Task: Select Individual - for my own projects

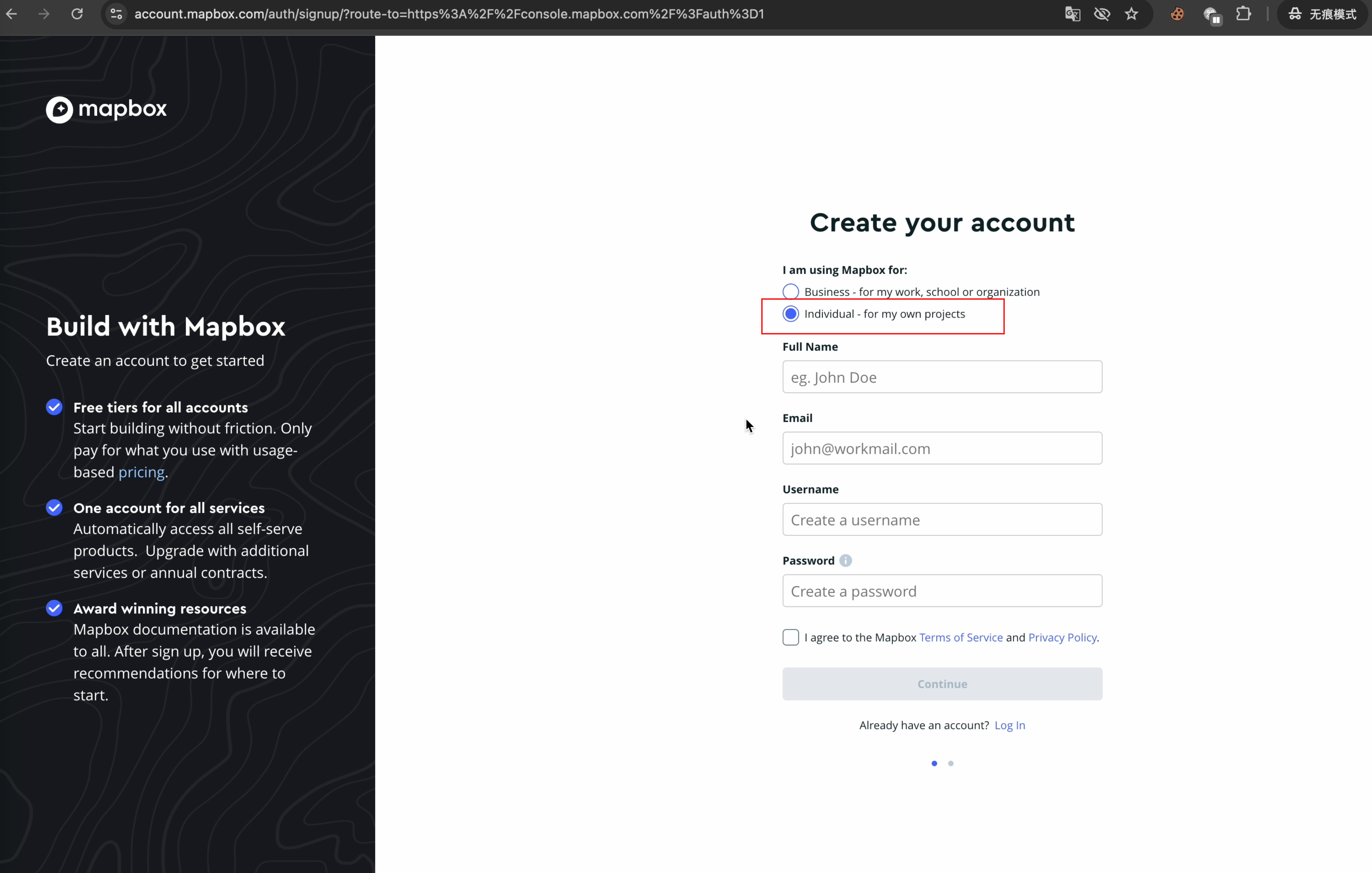Action: point(791,314)
